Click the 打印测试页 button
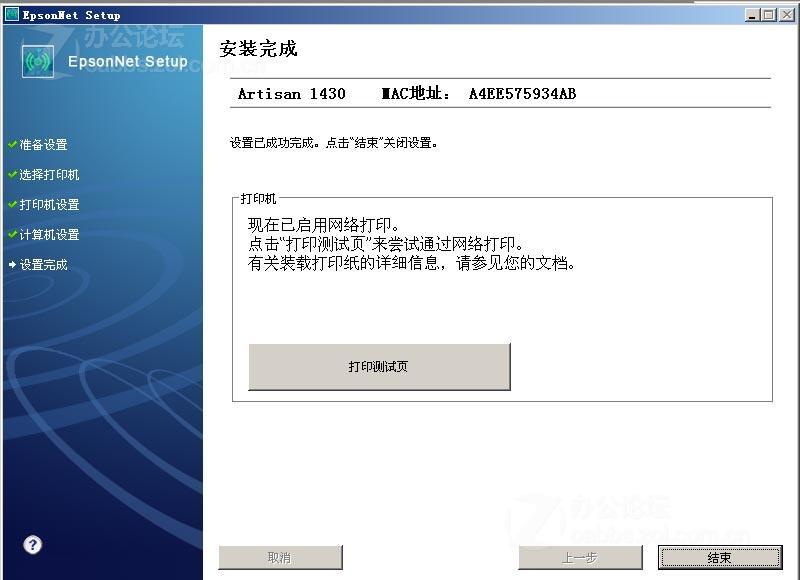This screenshot has width=800, height=580. point(379,367)
